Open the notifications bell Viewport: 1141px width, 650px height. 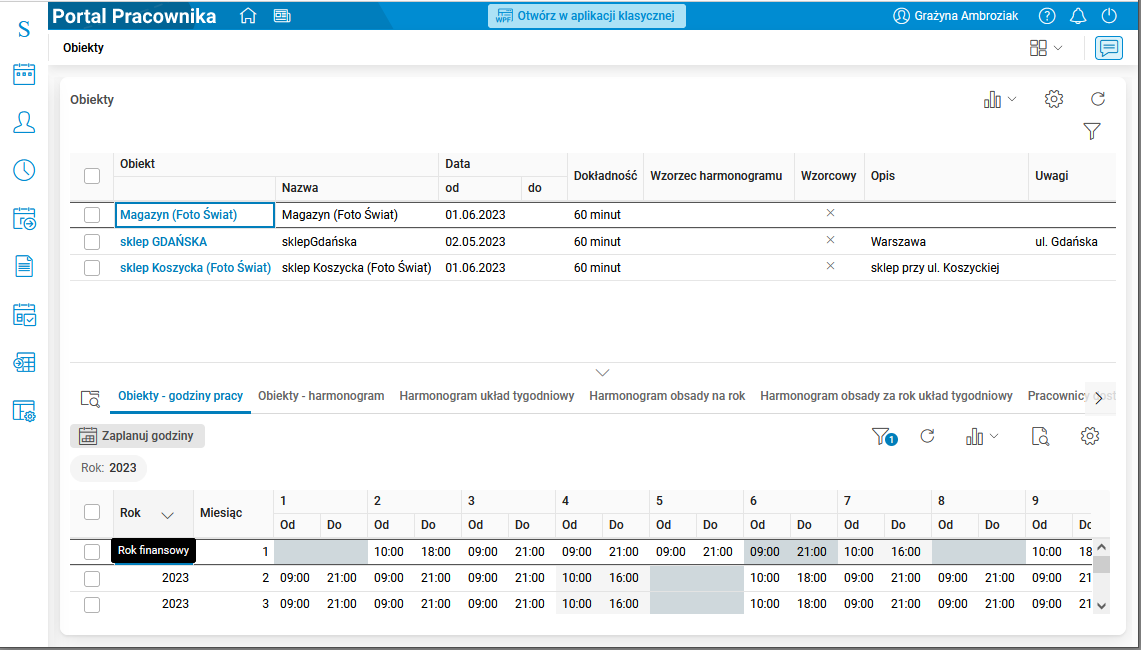pyautogui.click(x=1078, y=16)
